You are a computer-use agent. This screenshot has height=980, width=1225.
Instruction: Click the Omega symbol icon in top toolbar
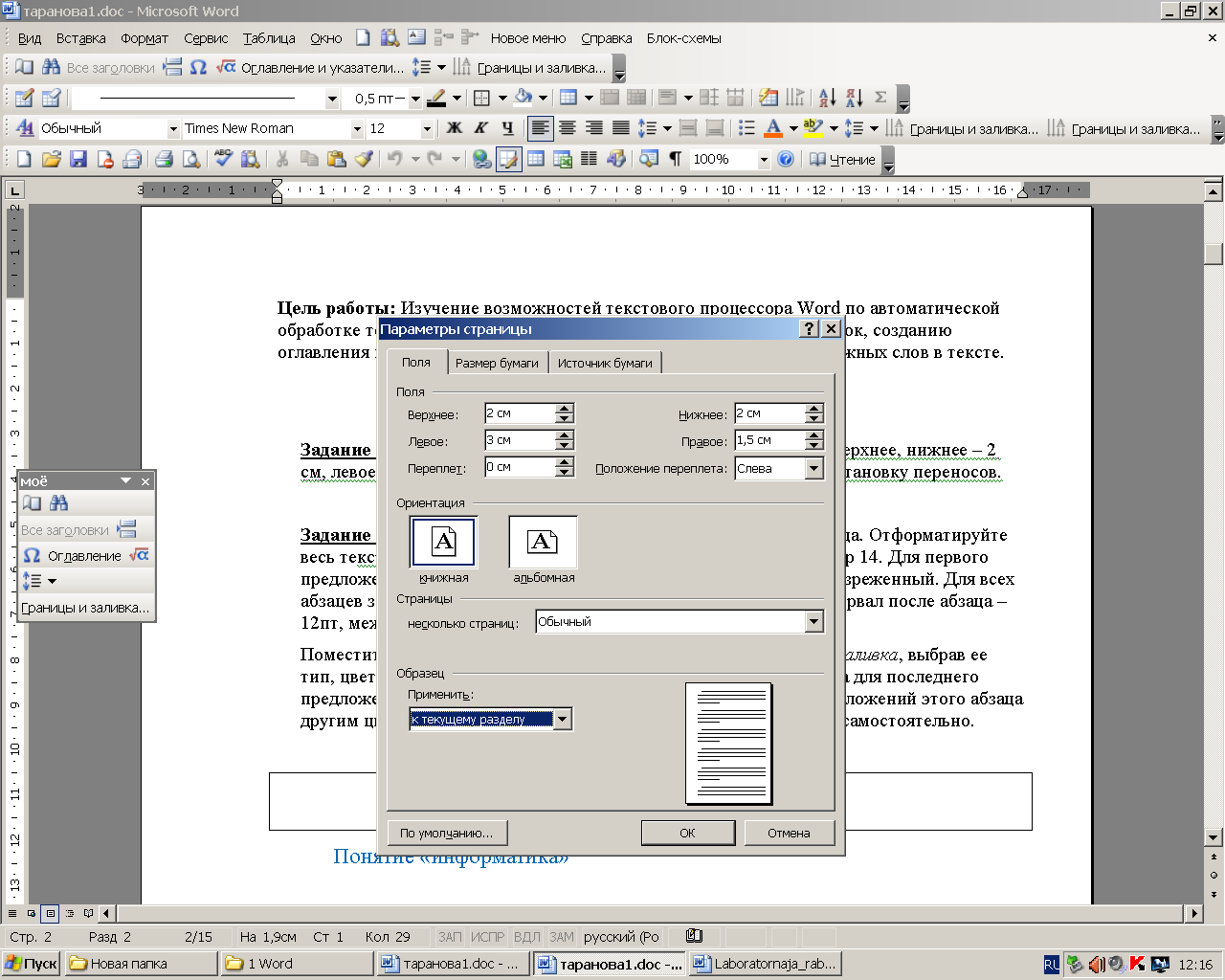[x=198, y=67]
